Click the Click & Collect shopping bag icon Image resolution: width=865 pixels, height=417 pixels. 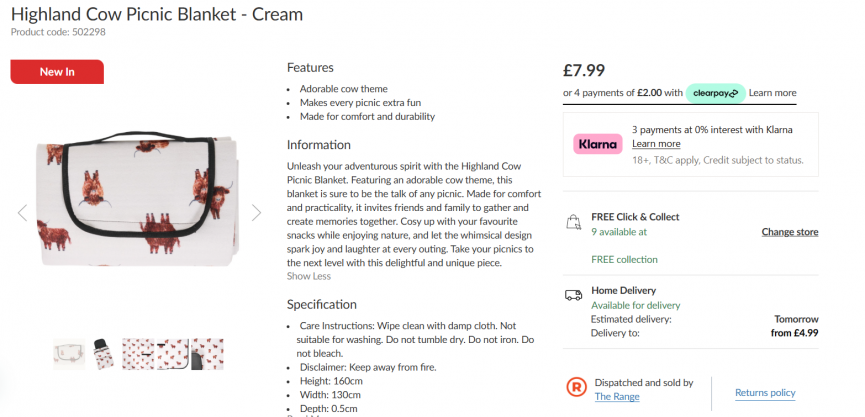click(x=574, y=222)
